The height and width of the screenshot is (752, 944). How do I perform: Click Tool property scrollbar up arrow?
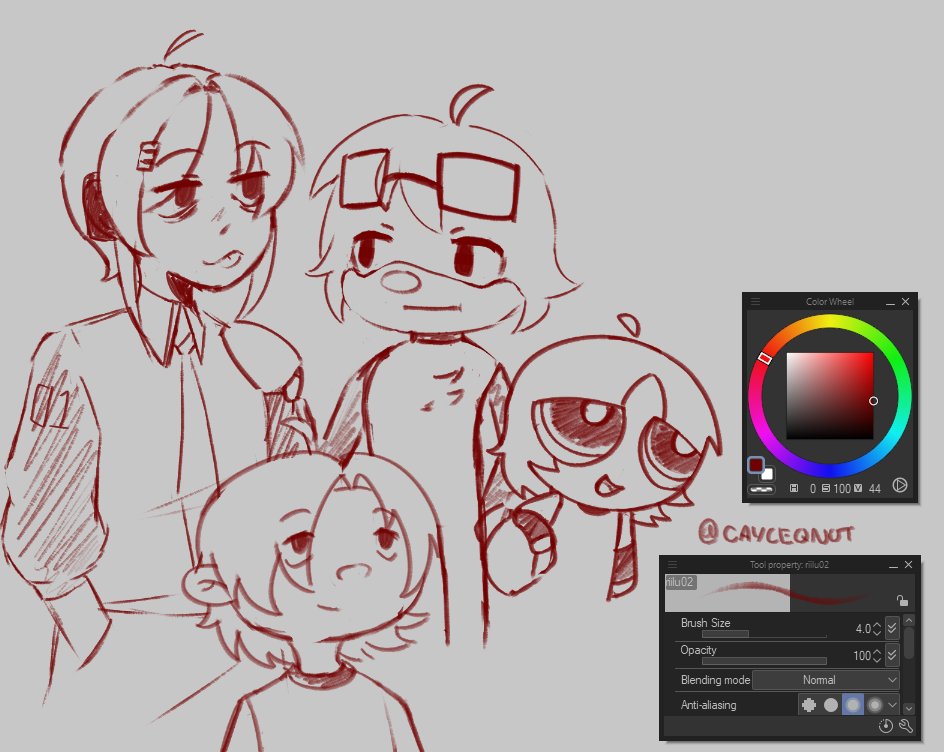click(908, 620)
